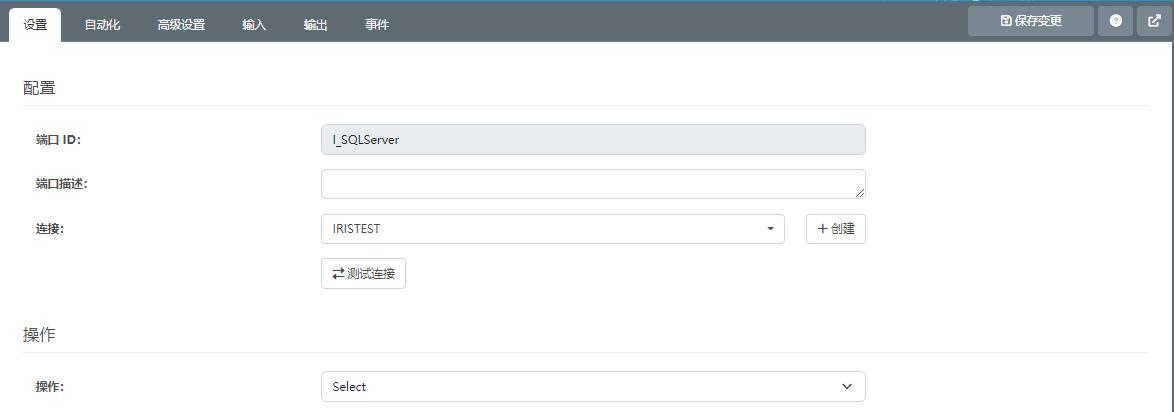
Task: Switch to the 设置 tab
Action: 35,25
